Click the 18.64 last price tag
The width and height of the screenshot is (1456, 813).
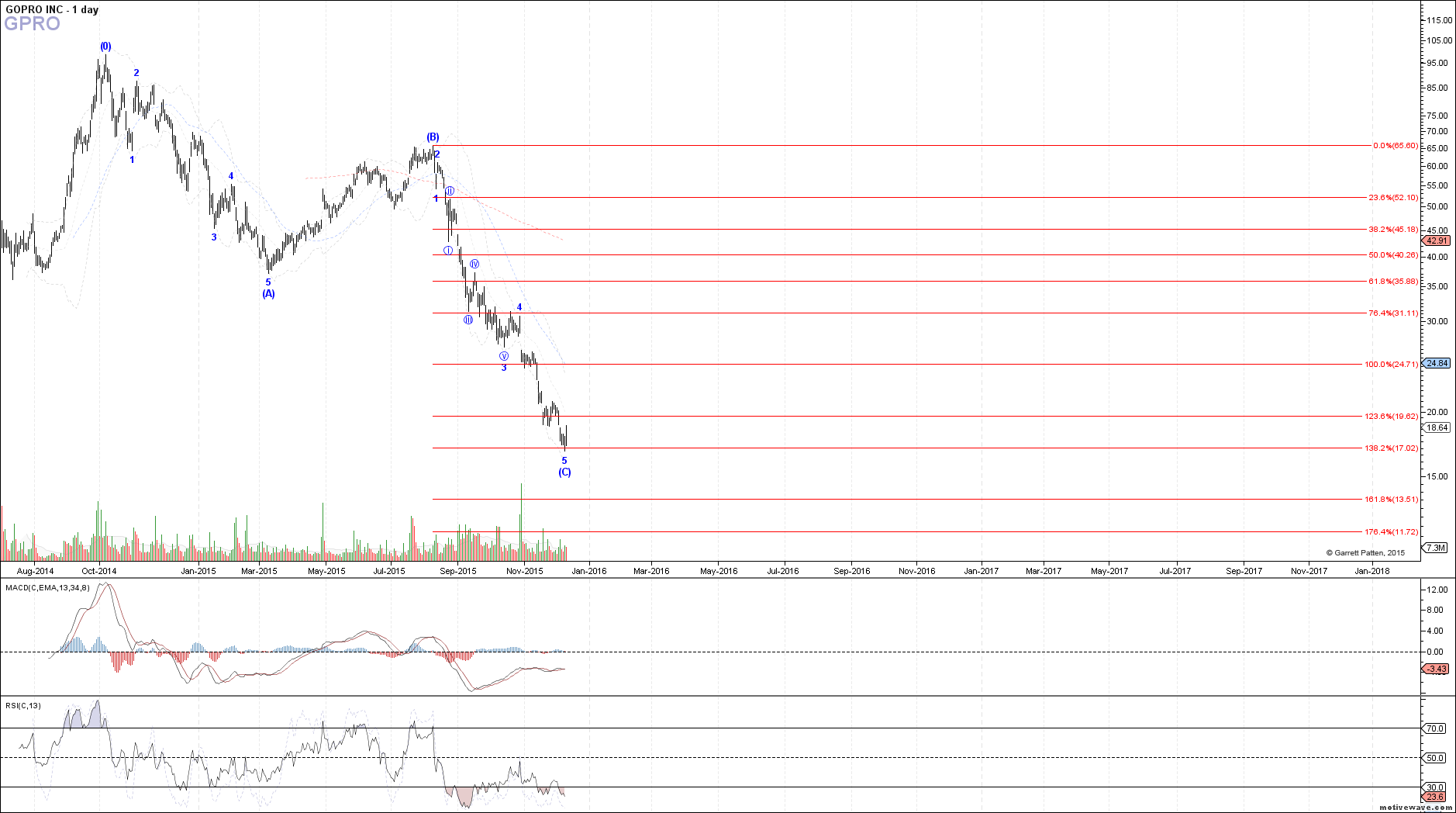click(1437, 427)
